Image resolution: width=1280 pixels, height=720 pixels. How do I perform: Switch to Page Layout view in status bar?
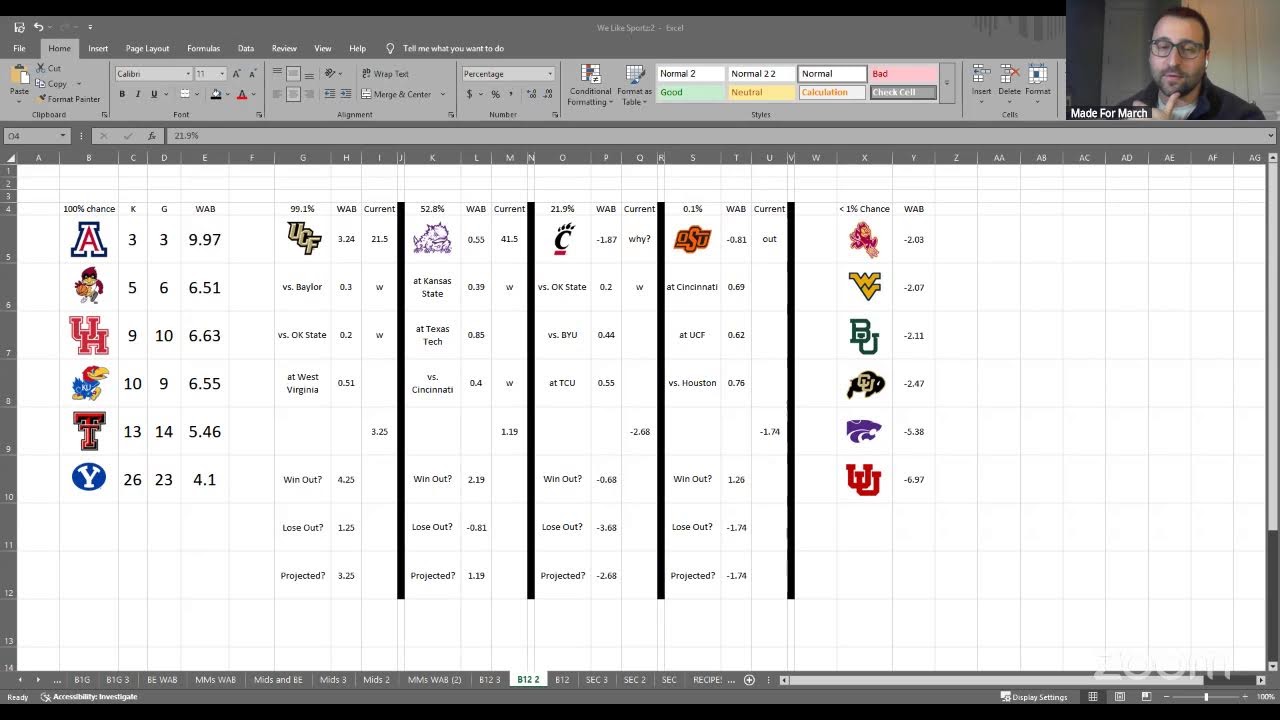1119,697
